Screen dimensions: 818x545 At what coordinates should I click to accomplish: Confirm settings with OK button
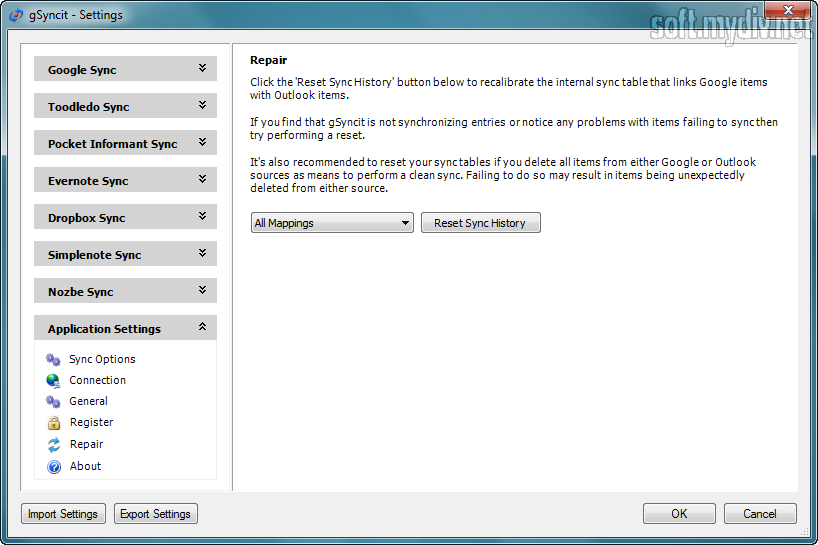click(x=679, y=514)
